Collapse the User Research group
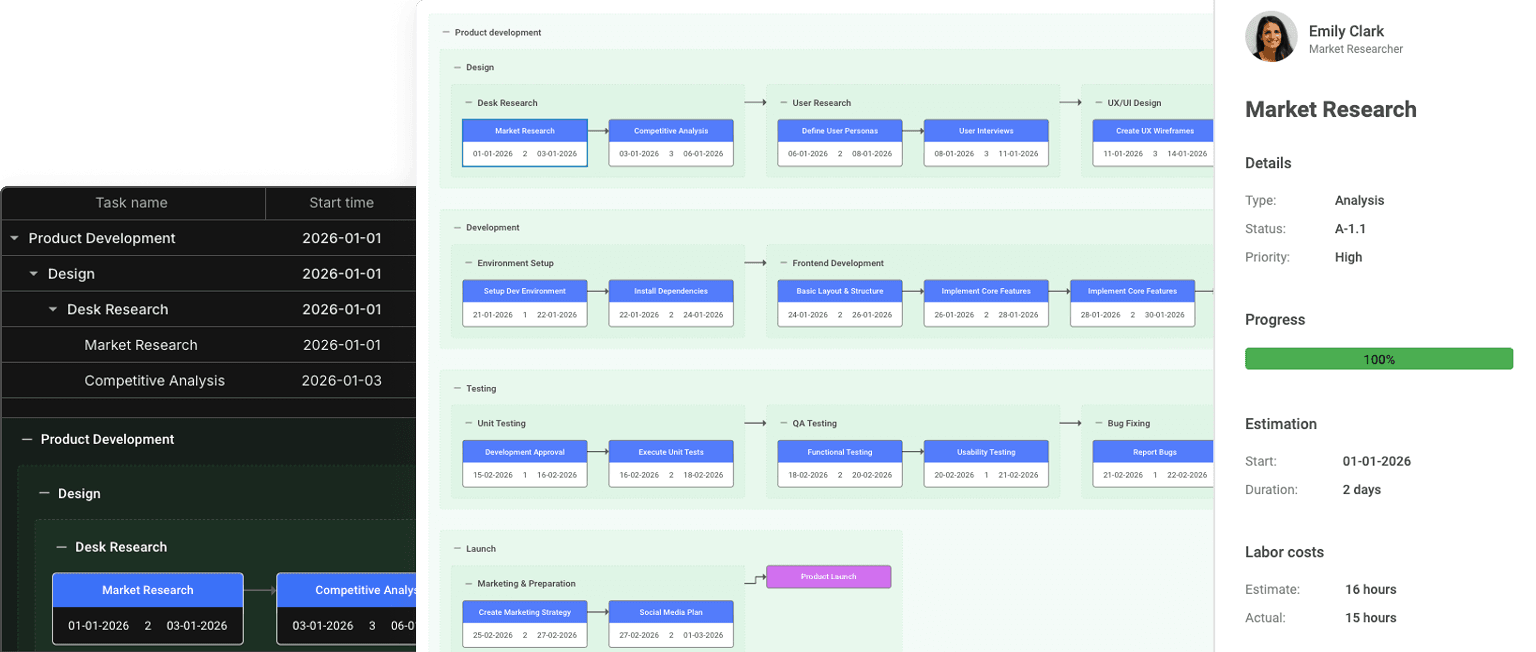1536x652 pixels. coord(783,103)
